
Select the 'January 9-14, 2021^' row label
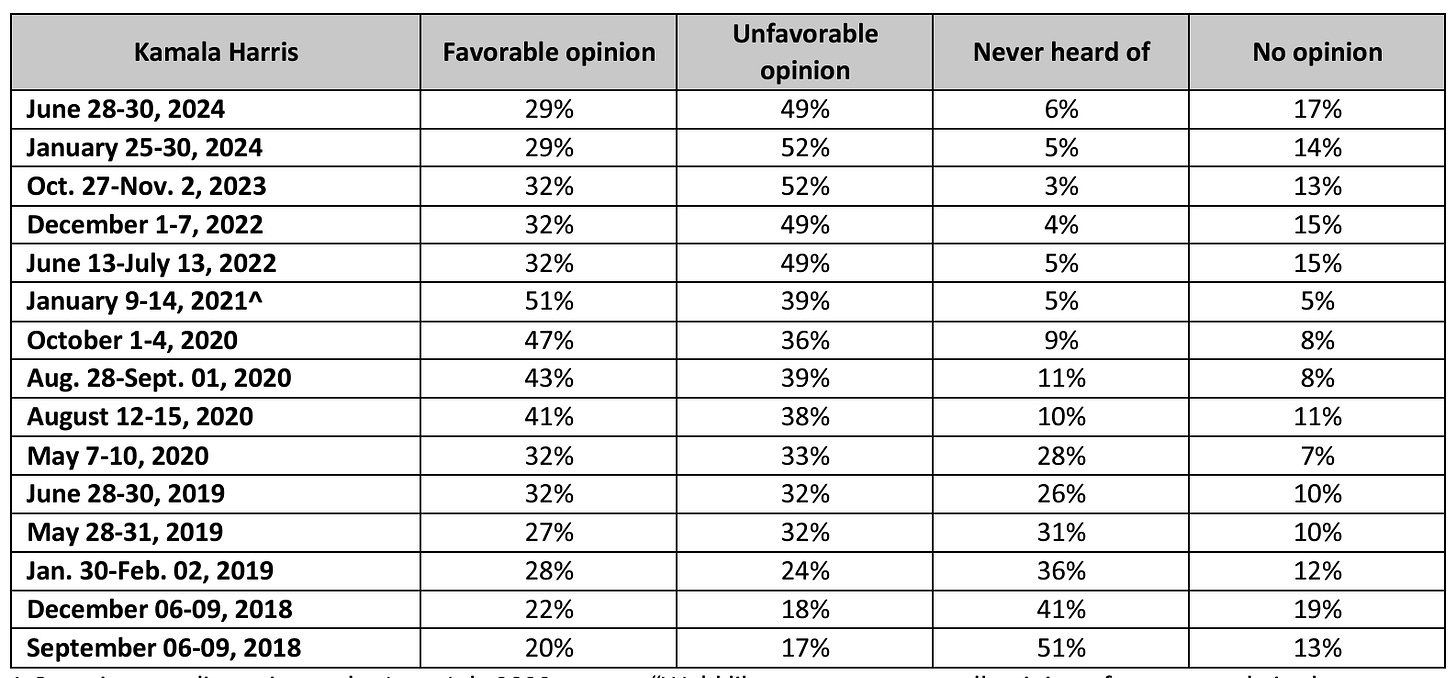143,302
